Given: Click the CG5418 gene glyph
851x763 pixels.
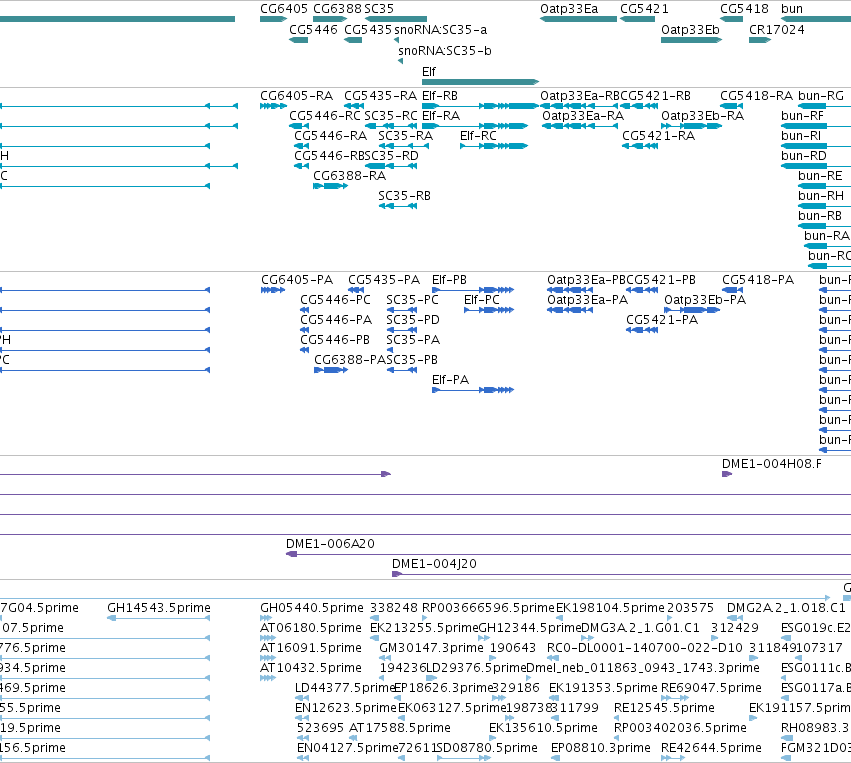Looking at the screenshot, I should point(731,19).
